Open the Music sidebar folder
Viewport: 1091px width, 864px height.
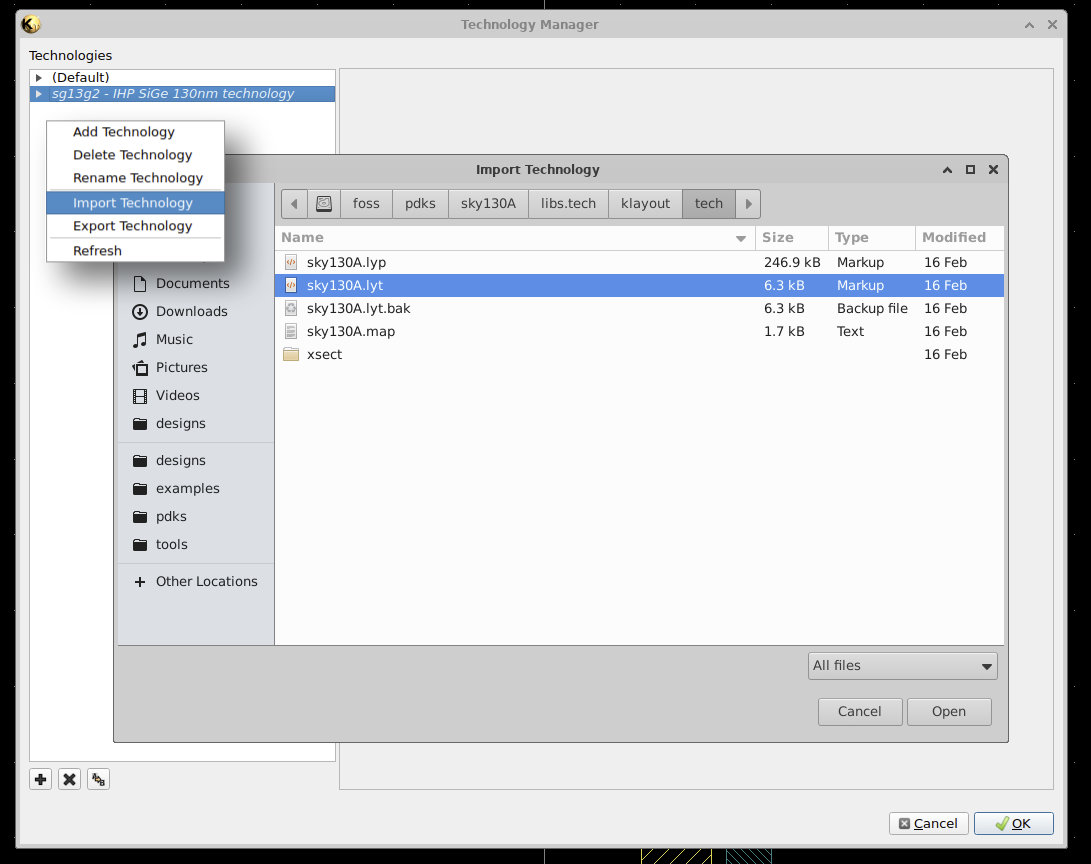(174, 339)
